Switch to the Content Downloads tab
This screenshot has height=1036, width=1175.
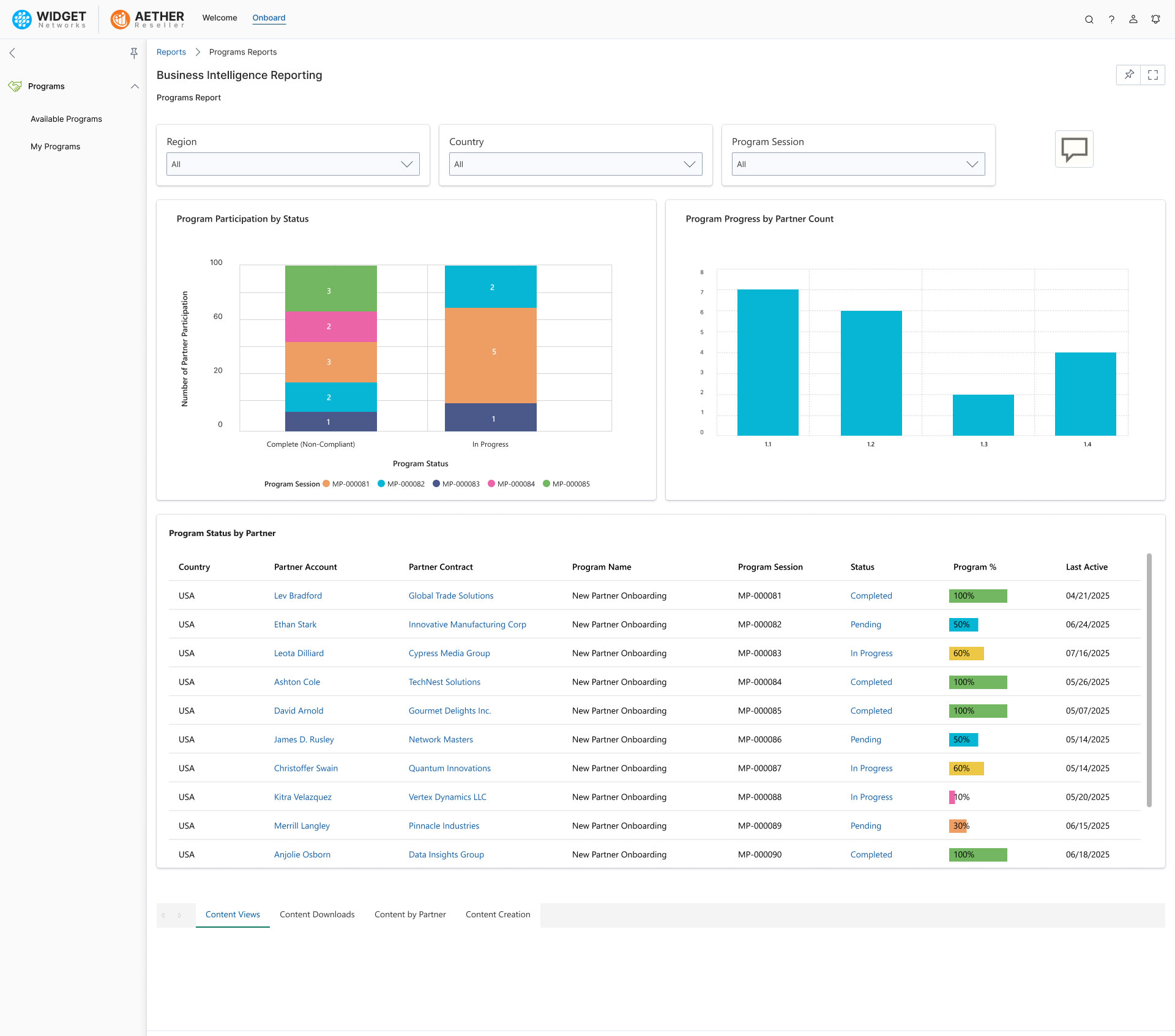pos(317,914)
